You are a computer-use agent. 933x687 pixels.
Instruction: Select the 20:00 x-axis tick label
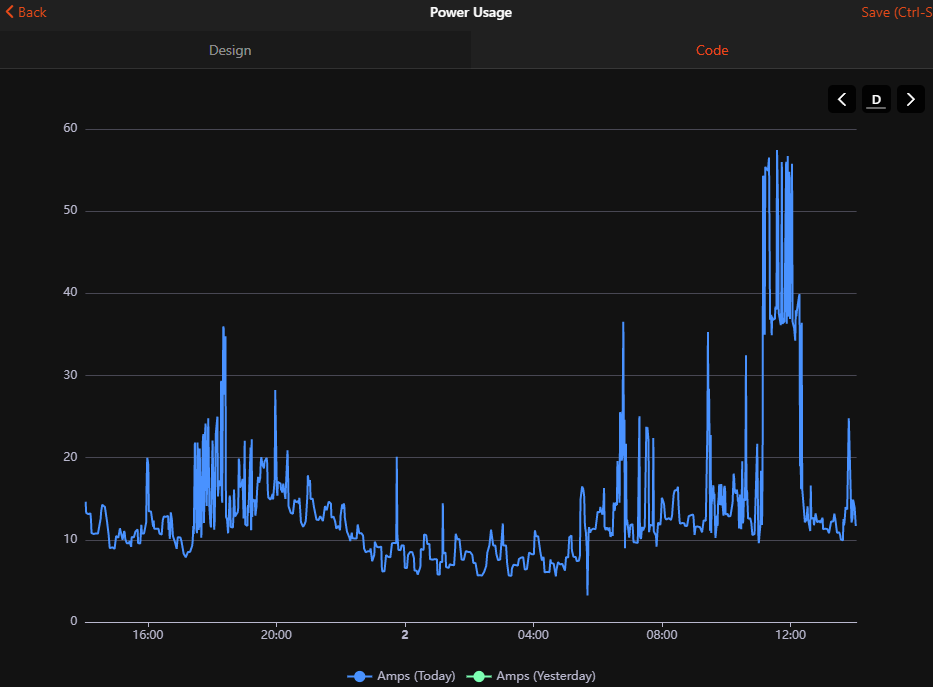pos(276,635)
